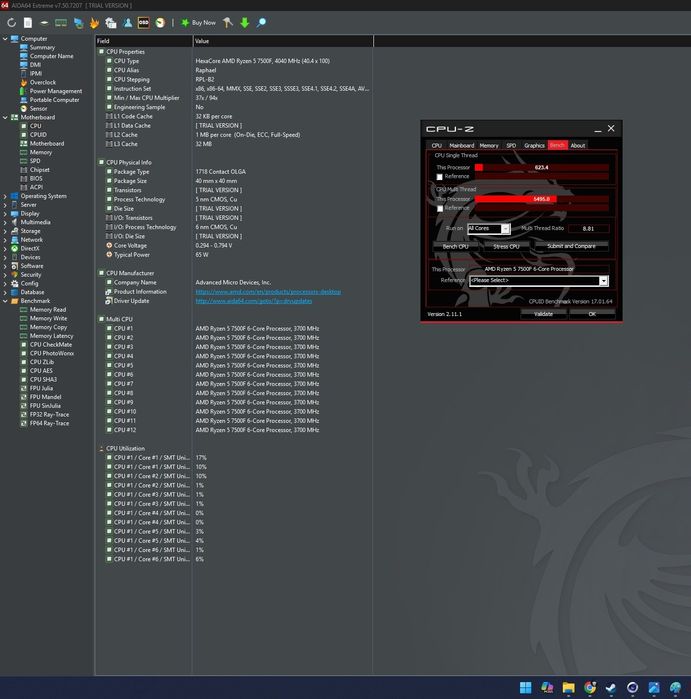The width and height of the screenshot is (691, 699).
Task: Collapse the CPU Utilization section
Action: [101, 449]
